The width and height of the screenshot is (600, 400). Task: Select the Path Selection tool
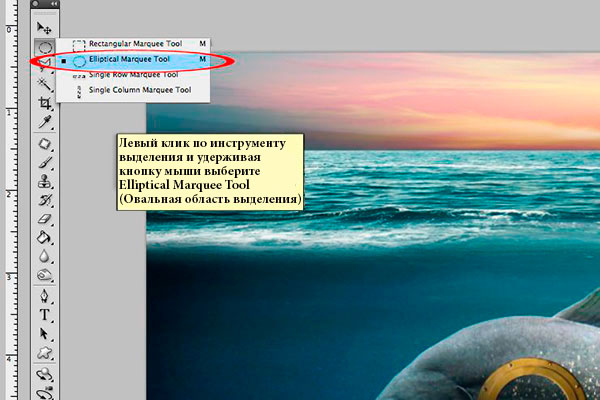(44, 334)
